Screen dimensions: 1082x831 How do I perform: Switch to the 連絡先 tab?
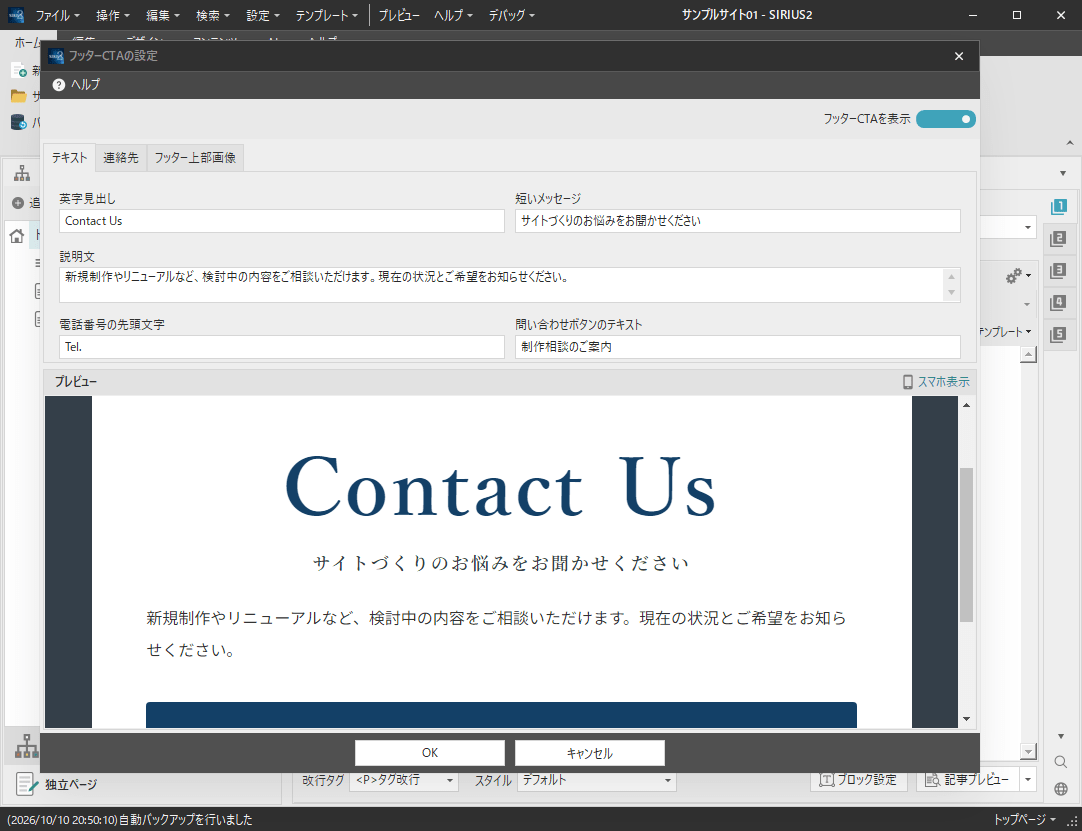pyautogui.click(x=121, y=157)
